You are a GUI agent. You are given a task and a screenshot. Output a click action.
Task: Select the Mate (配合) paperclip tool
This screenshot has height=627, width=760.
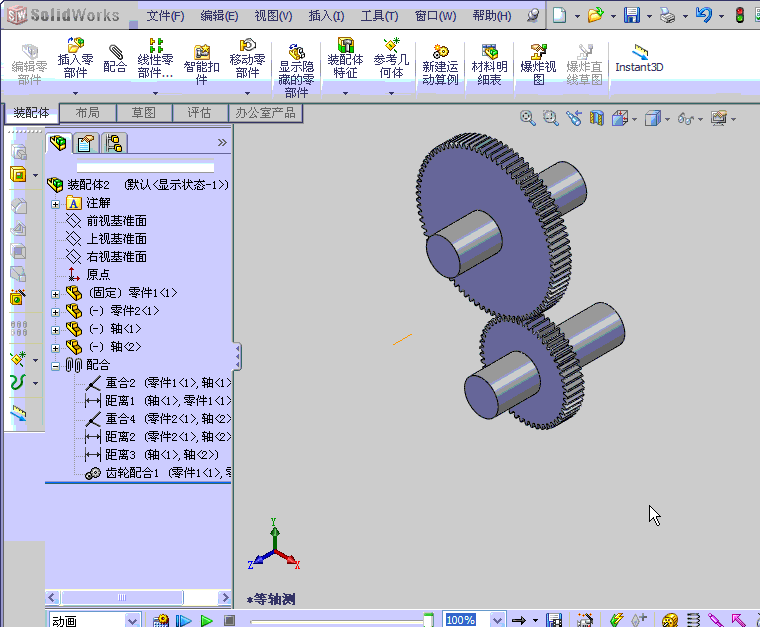coord(115,59)
